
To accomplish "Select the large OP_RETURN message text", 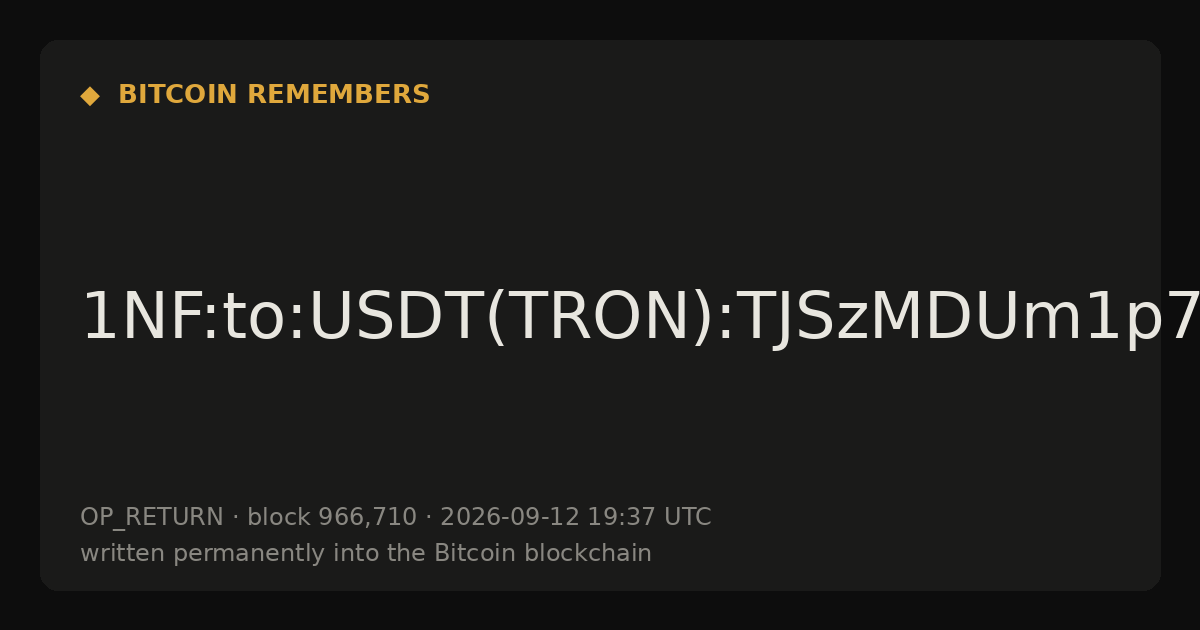I will click(x=640, y=318).
